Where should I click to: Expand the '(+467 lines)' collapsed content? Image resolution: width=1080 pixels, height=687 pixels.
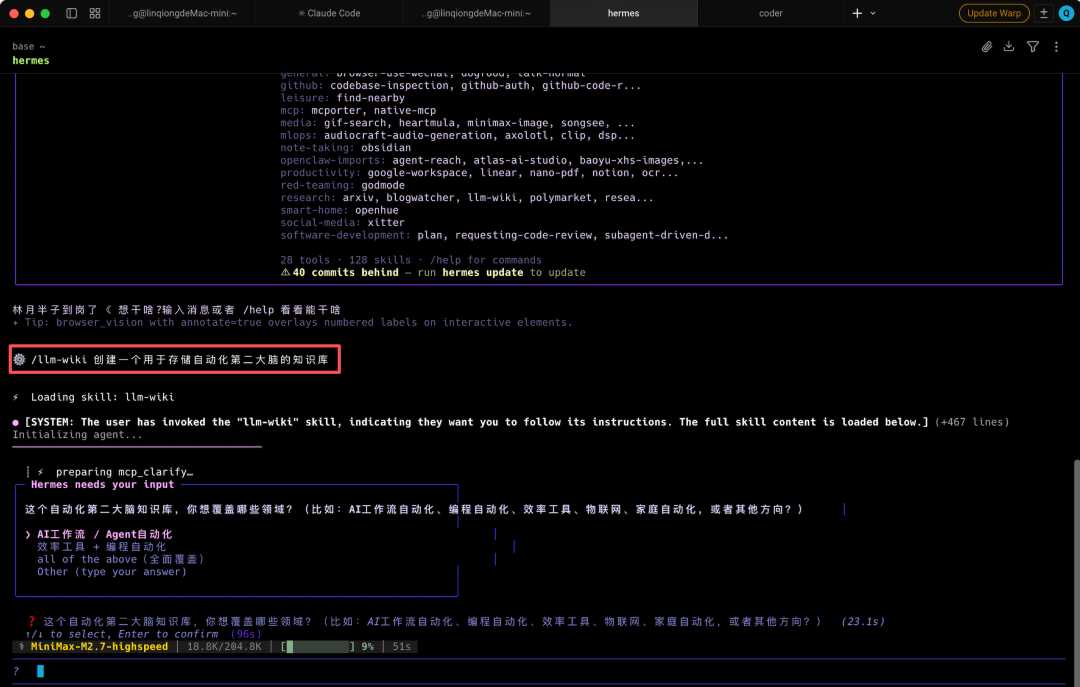[x=972, y=422]
